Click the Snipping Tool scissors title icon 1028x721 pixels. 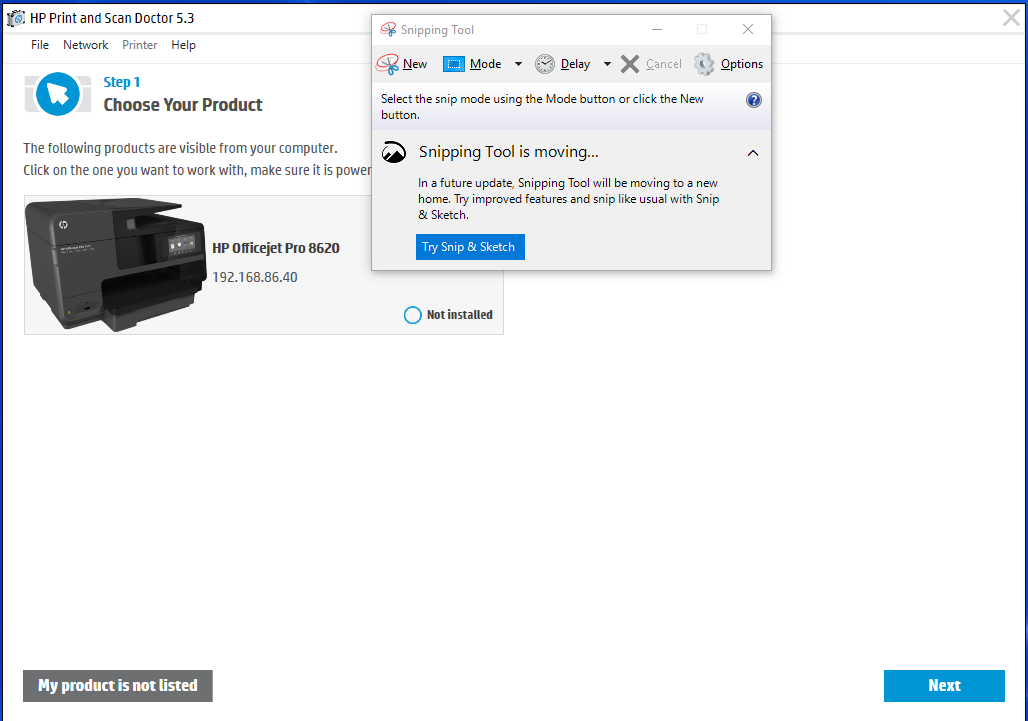(389, 29)
